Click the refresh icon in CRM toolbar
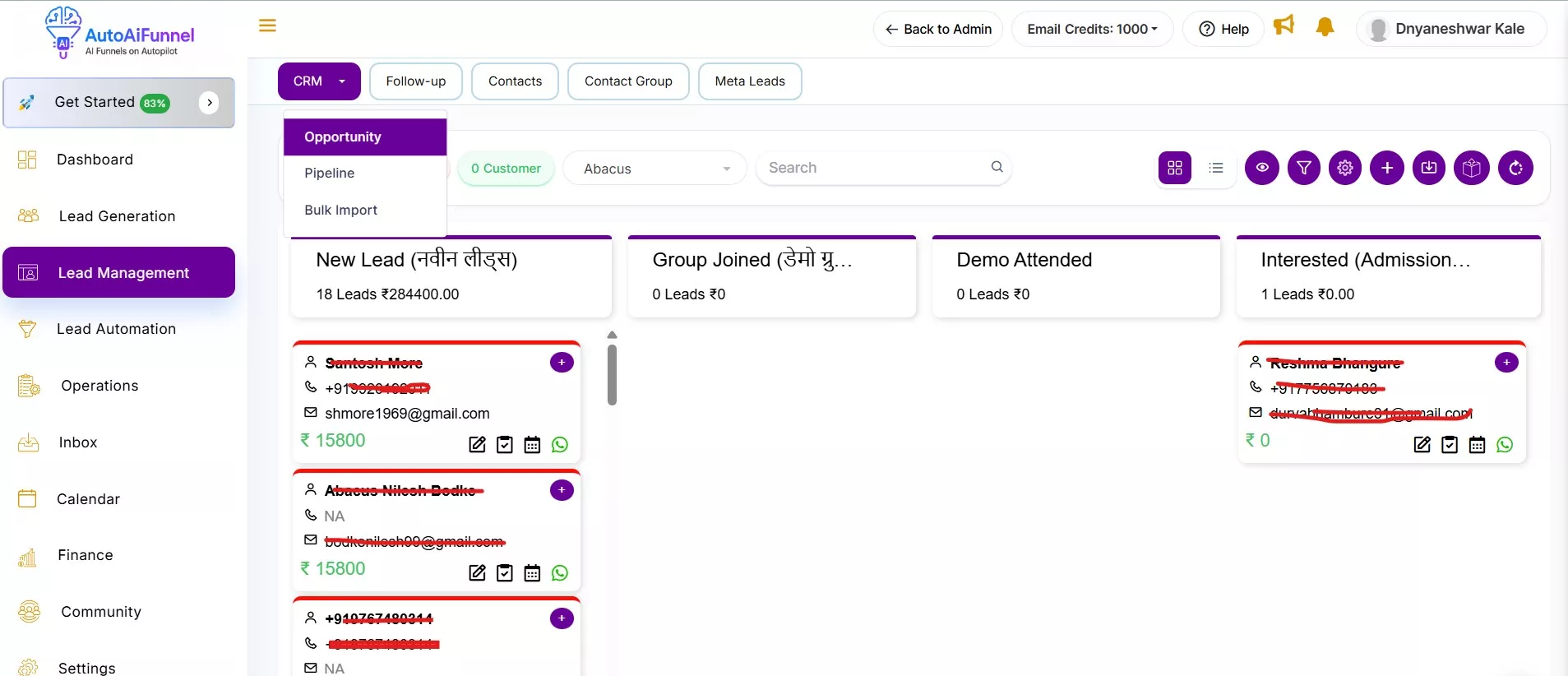Viewport: 1568px width, 676px height. coord(1515,168)
